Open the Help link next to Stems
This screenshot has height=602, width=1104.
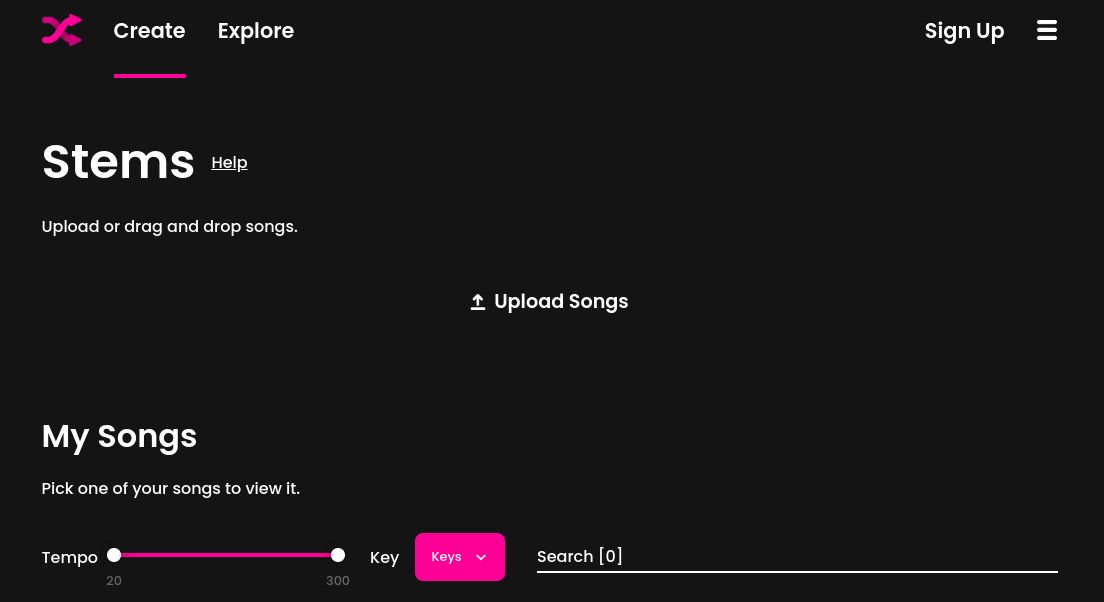point(229,162)
